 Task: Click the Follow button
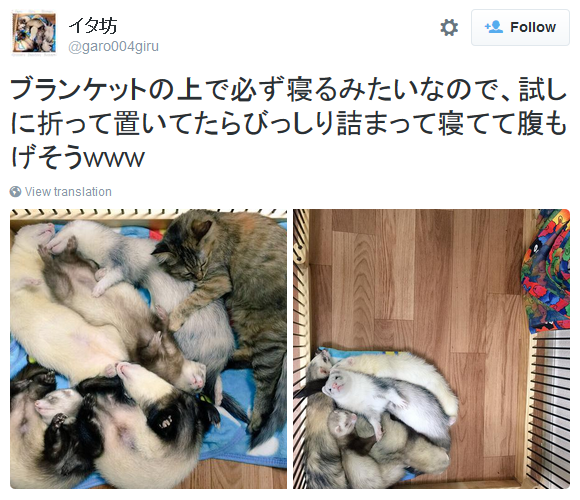coord(520,28)
